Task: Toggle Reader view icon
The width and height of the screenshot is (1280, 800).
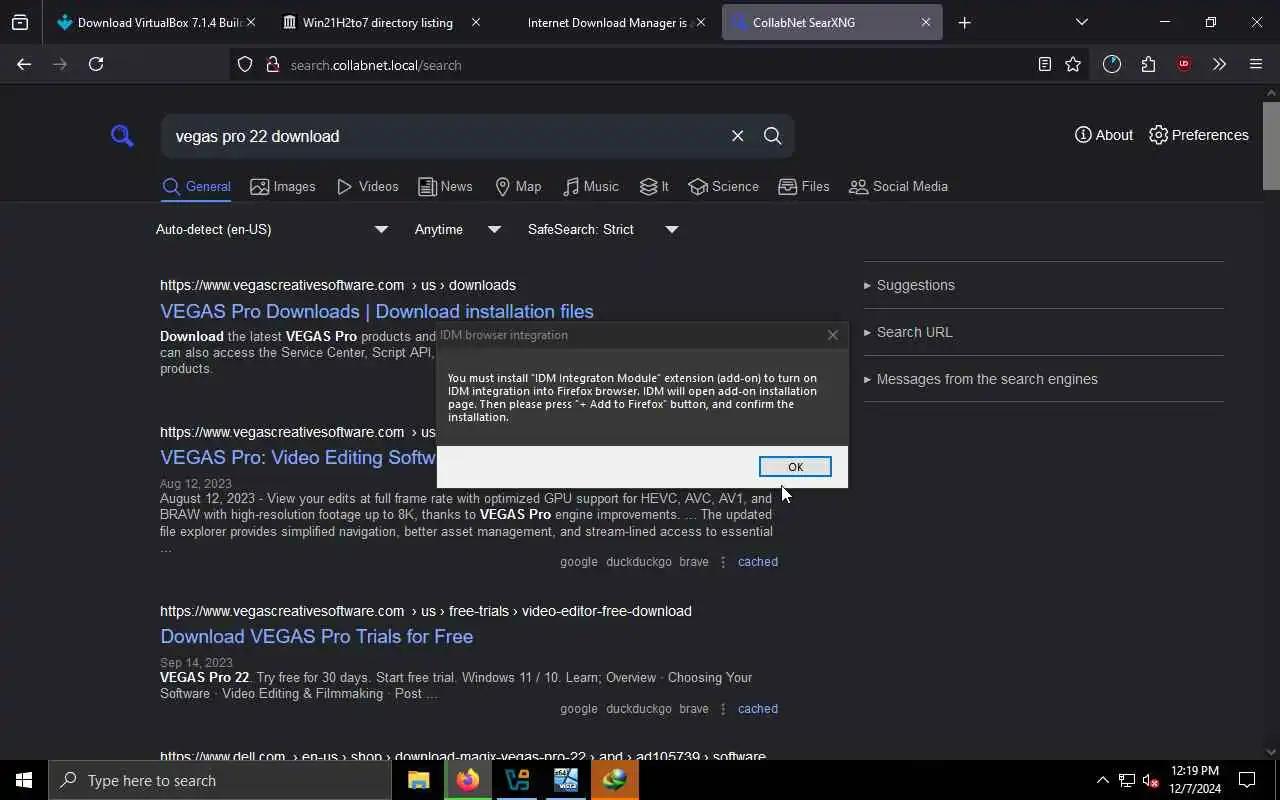Action: coord(1044,64)
